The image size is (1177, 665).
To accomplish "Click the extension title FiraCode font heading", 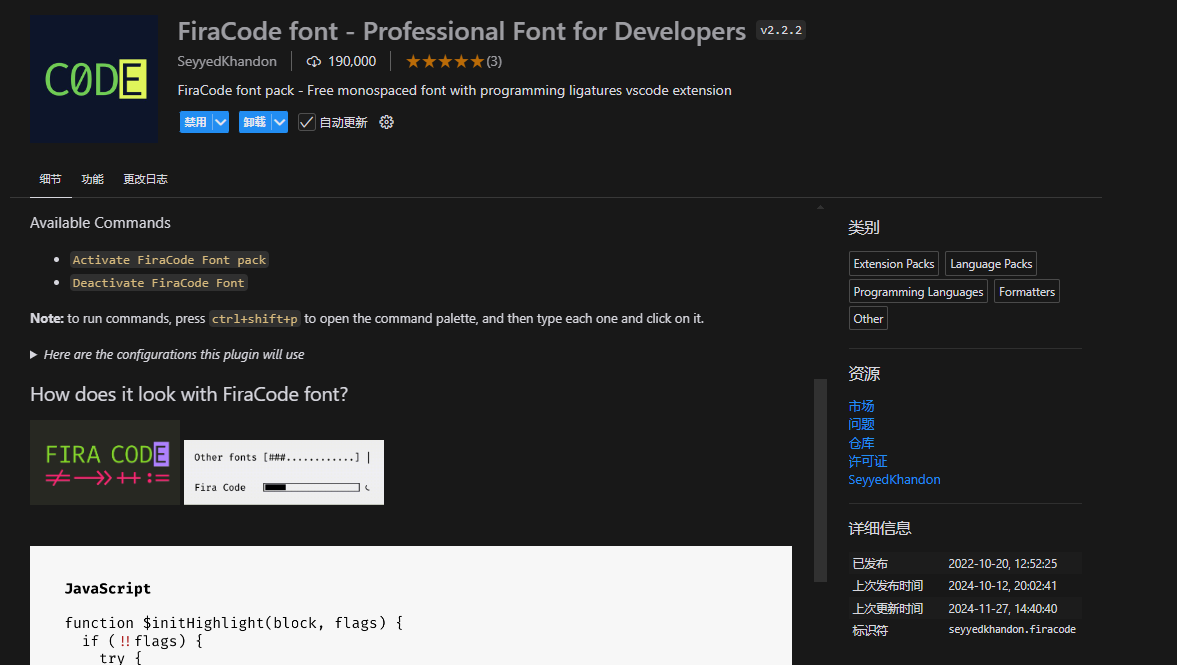I will [462, 31].
